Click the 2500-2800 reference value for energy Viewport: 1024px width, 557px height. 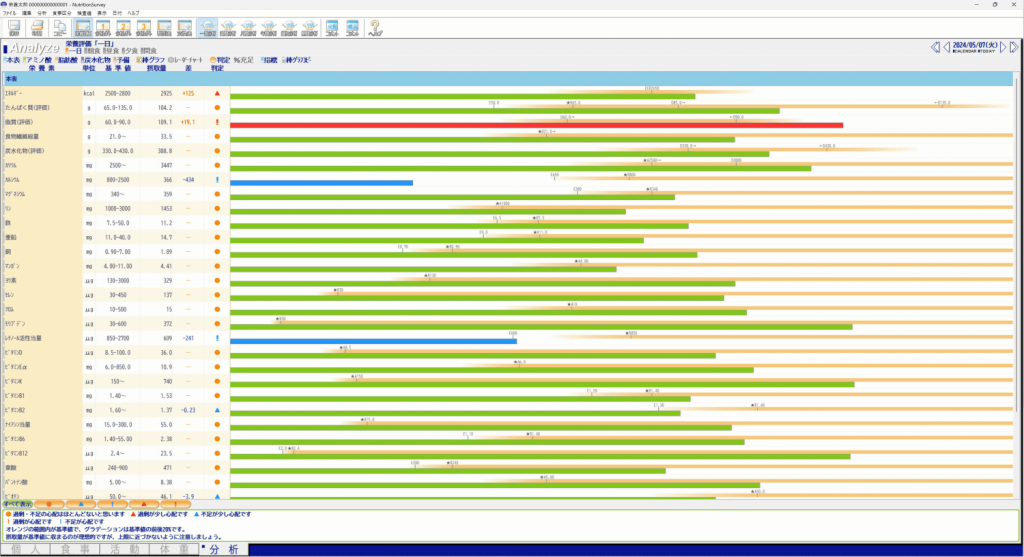[118, 93]
